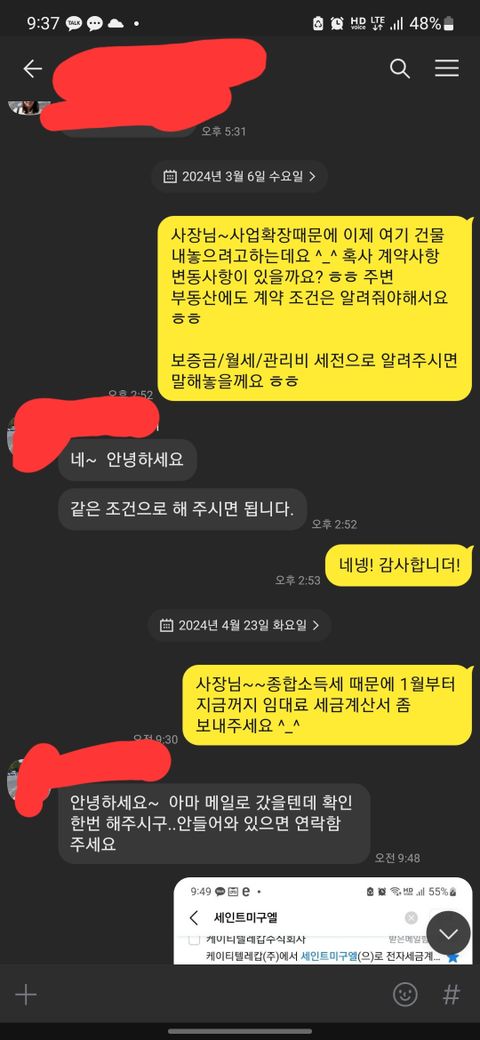Open the chat room hamburger menu
480x1040 pixels.
447,69
